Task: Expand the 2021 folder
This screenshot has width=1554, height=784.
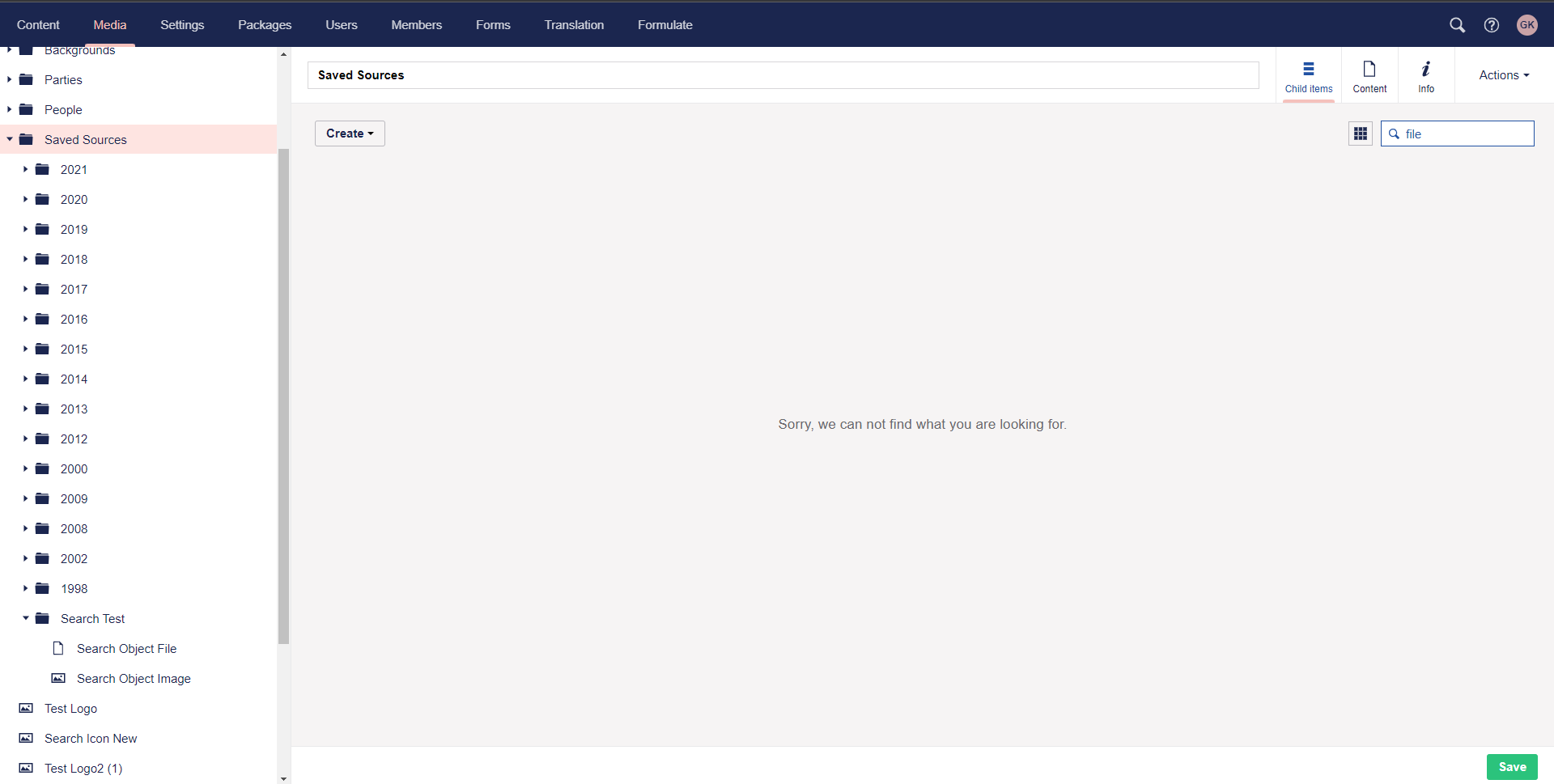Action: [x=24, y=169]
